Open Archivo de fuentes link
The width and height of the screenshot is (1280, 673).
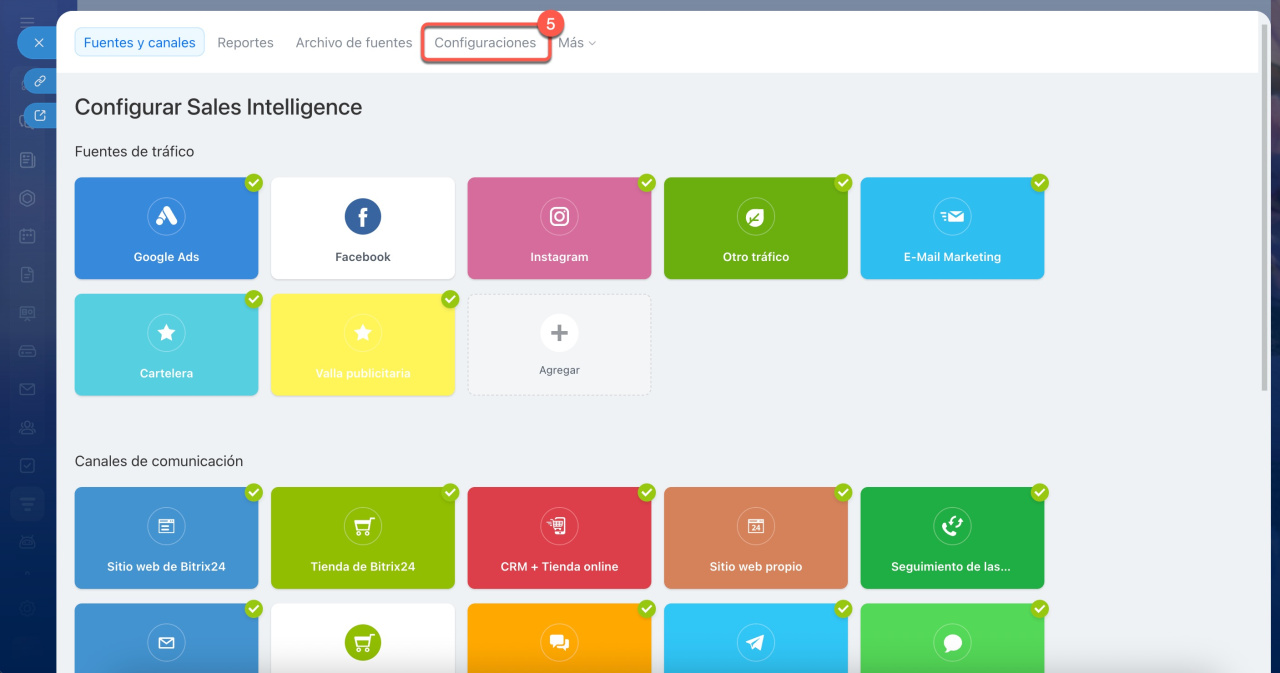[x=354, y=43]
